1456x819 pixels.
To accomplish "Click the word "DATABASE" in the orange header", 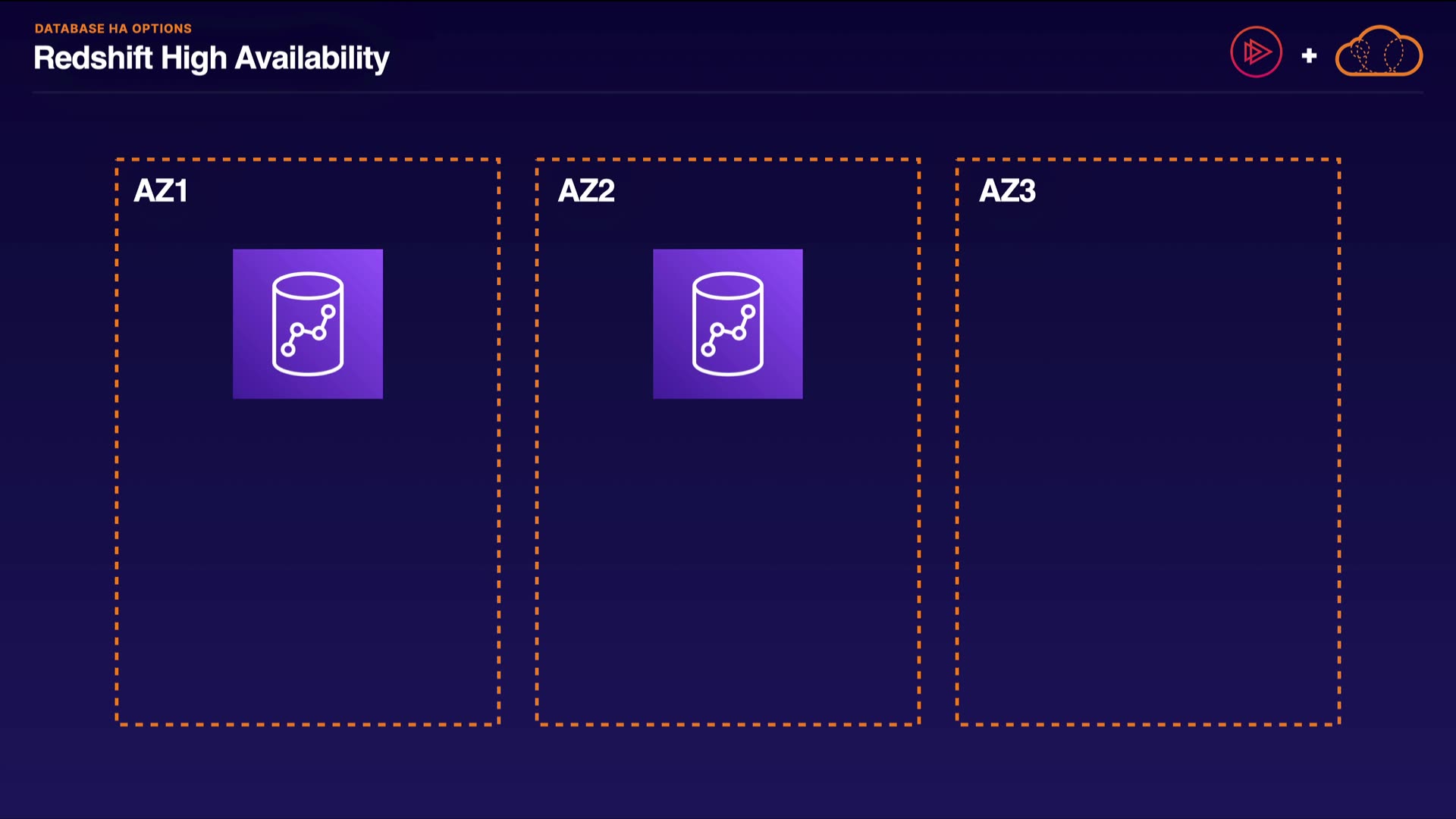I will [70, 29].
